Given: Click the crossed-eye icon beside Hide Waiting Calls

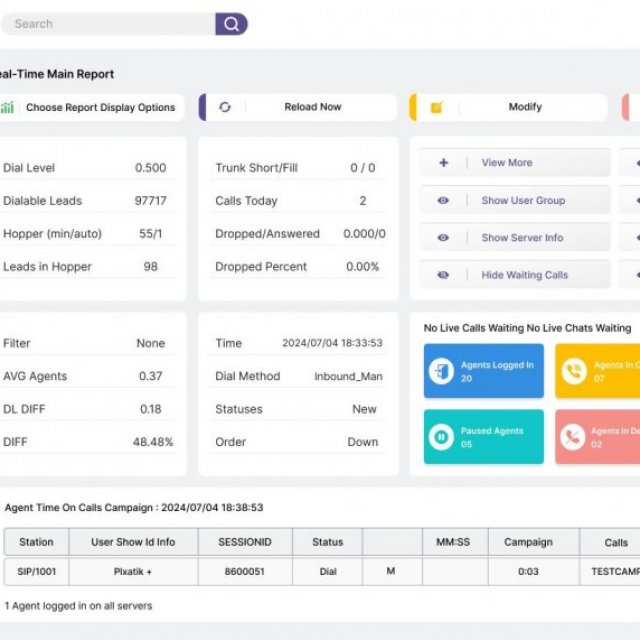Looking at the screenshot, I should tap(443, 275).
